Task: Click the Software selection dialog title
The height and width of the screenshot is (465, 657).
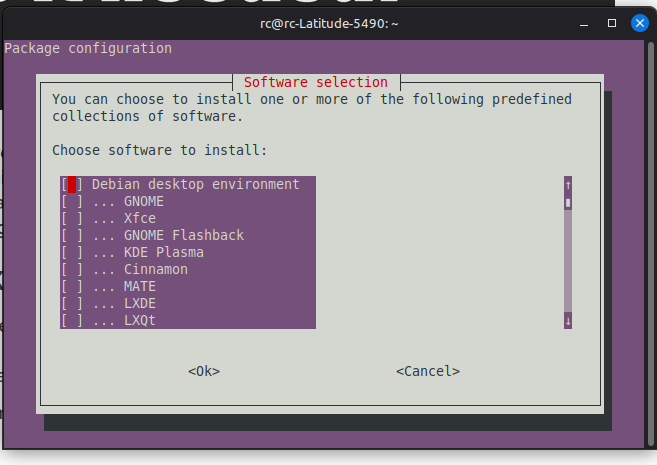Action: (316, 82)
